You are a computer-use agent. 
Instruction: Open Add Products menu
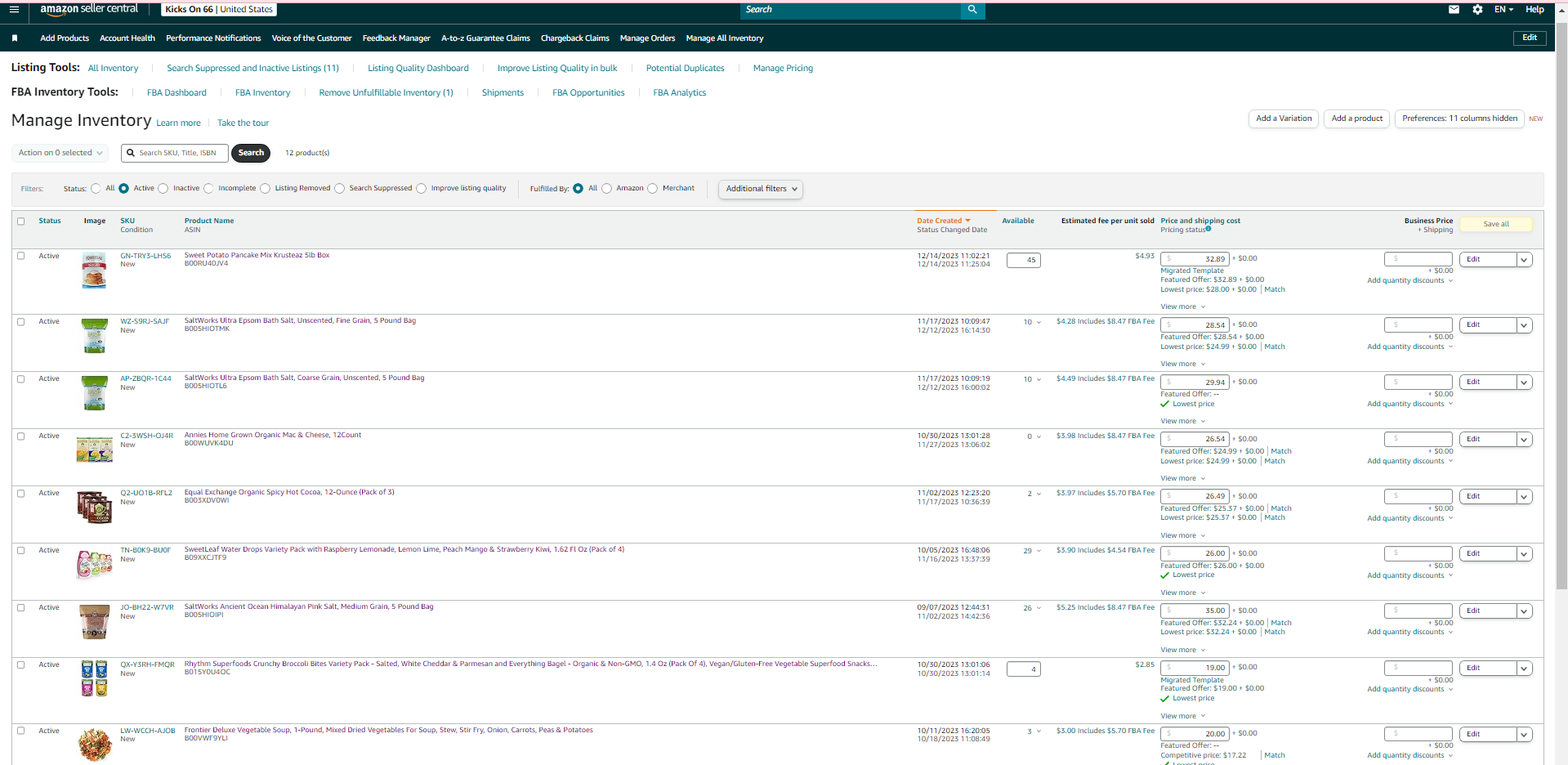tap(65, 38)
